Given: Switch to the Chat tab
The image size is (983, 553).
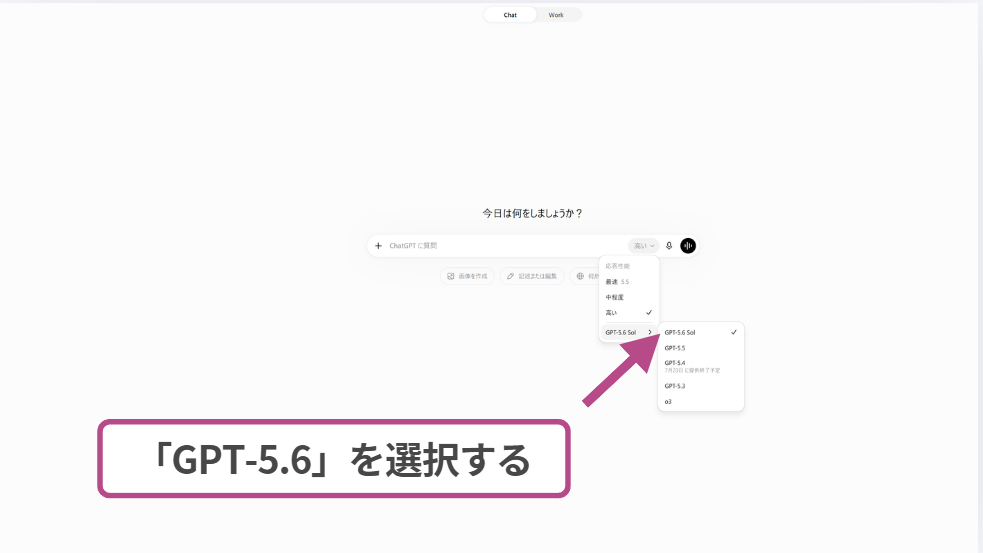Looking at the screenshot, I should 510,15.
